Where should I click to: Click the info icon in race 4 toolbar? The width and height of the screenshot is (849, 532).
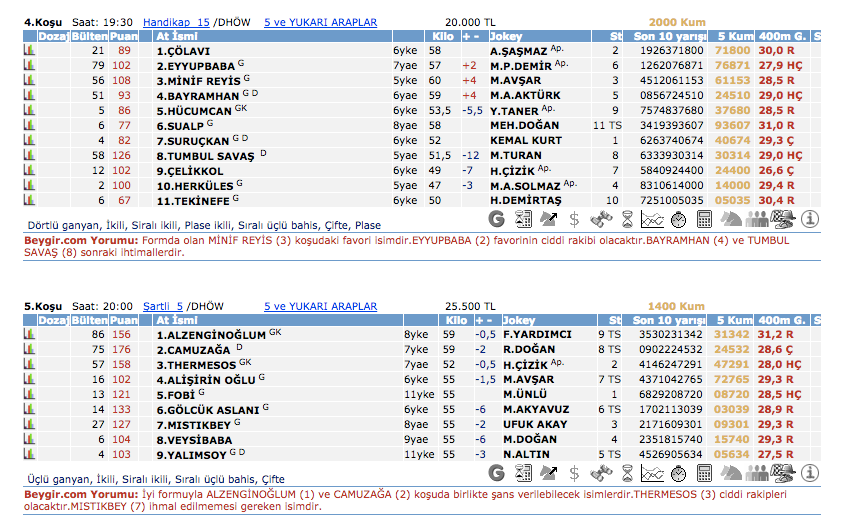[810, 219]
